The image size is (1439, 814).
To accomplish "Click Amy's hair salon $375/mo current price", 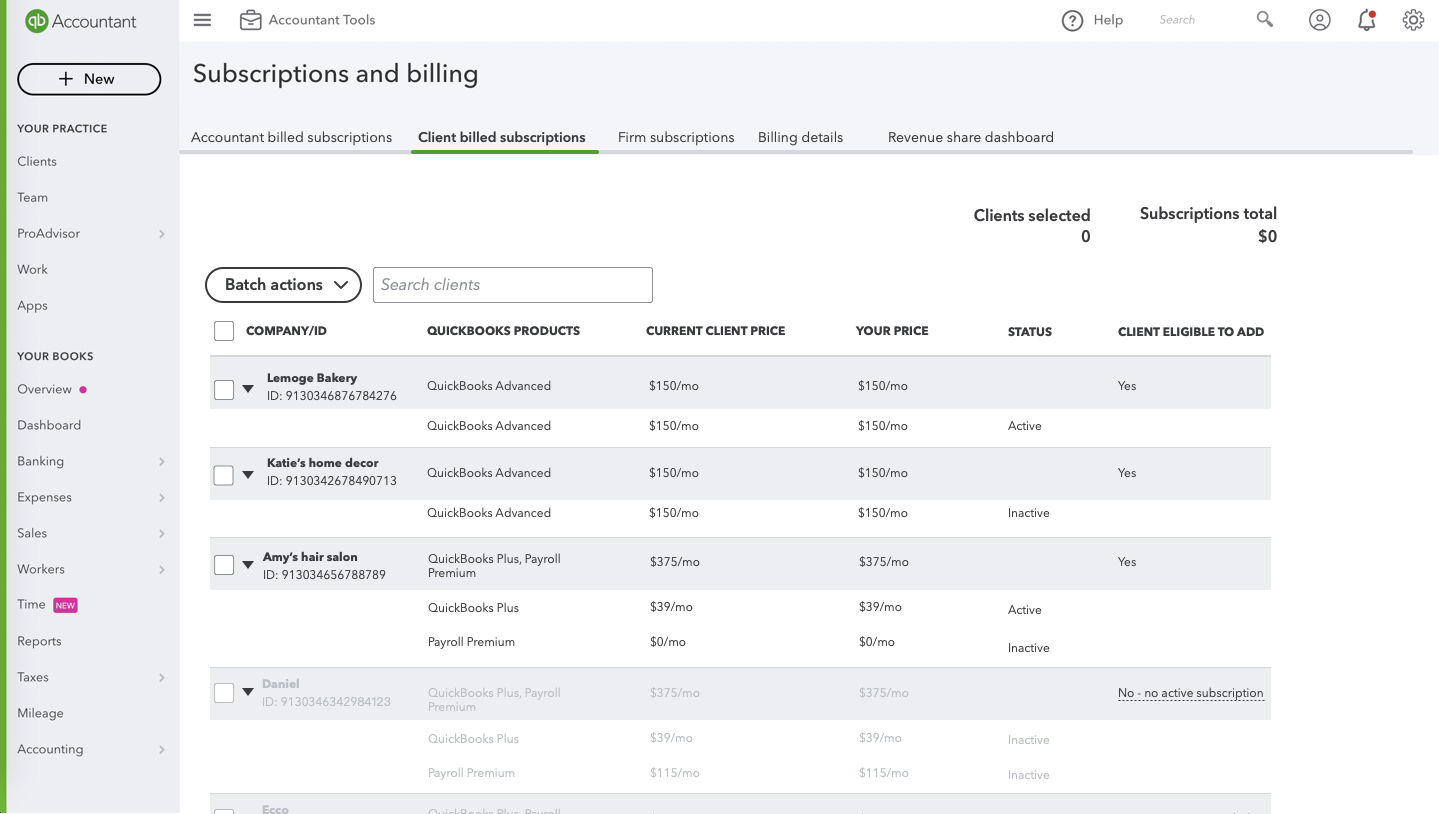I will pos(675,562).
